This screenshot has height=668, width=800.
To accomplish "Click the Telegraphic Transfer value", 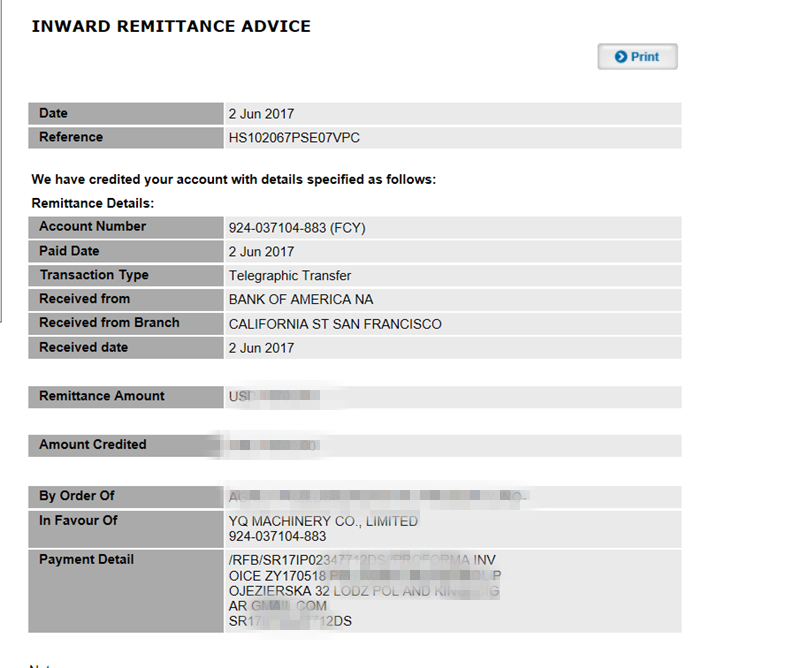I will 290,276.
